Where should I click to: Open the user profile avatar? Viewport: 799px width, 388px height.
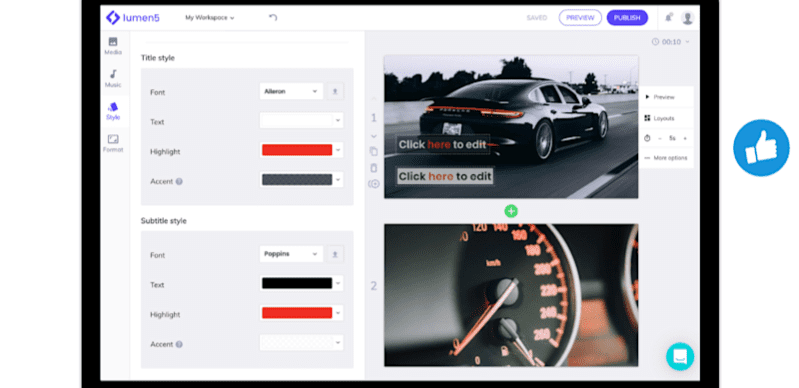click(687, 18)
